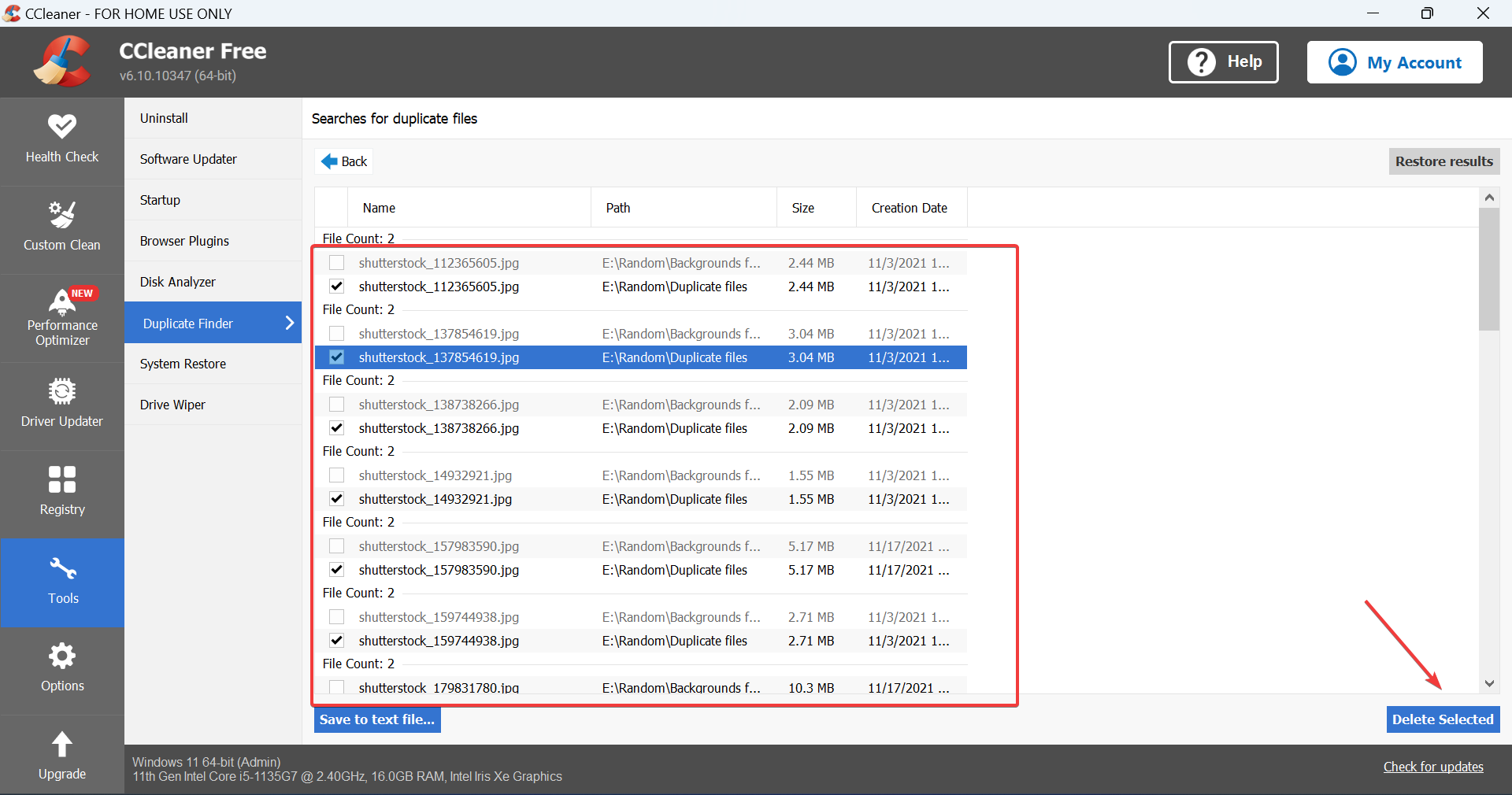Open Software Updater tool
The height and width of the screenshot is (795, 1512).
(213, 159)
